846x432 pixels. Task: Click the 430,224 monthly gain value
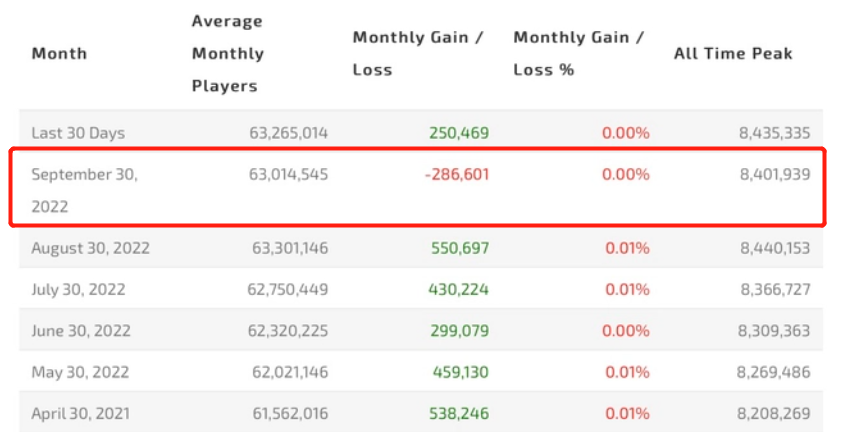tap(459, 290)
